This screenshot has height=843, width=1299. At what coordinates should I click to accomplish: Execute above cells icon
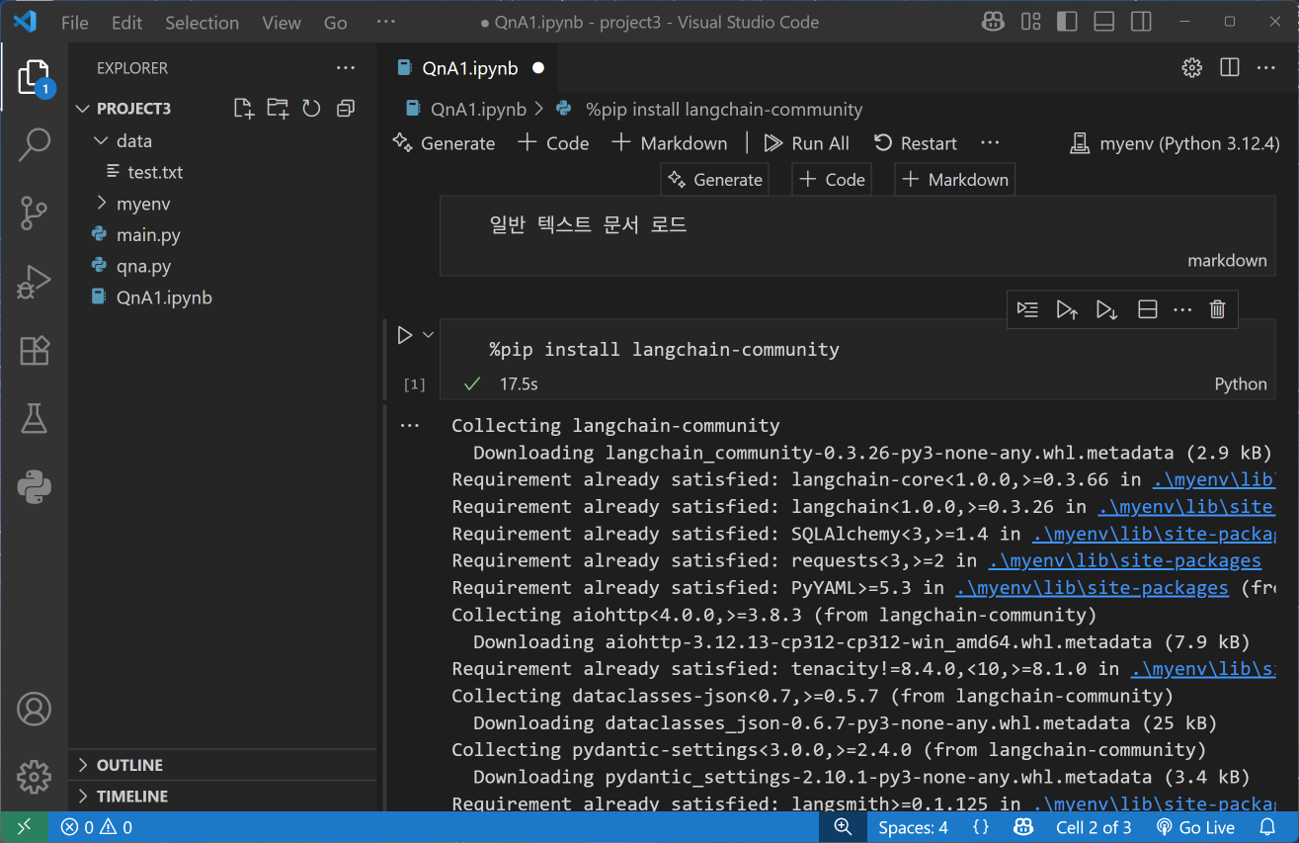[x=1067, y=310]
